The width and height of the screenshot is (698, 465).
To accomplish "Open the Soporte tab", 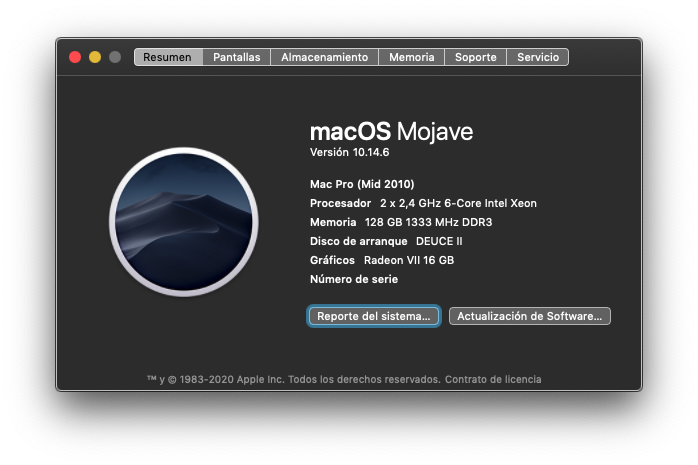I will 475,57.
